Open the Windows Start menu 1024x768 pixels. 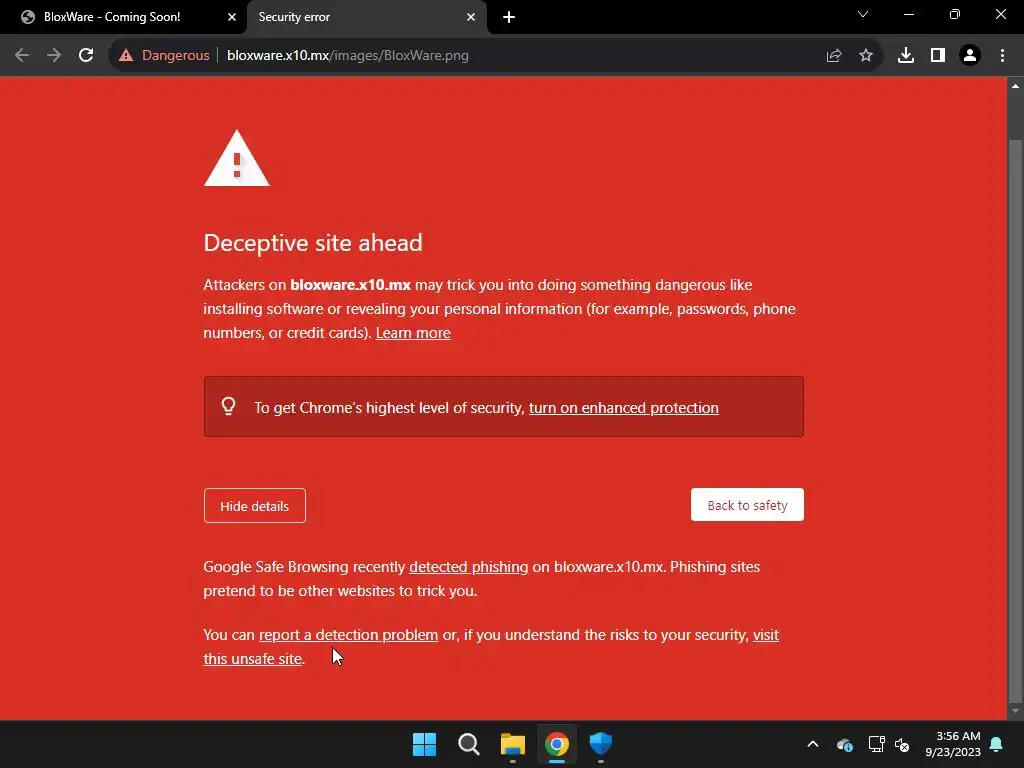(x=424, y=744)
